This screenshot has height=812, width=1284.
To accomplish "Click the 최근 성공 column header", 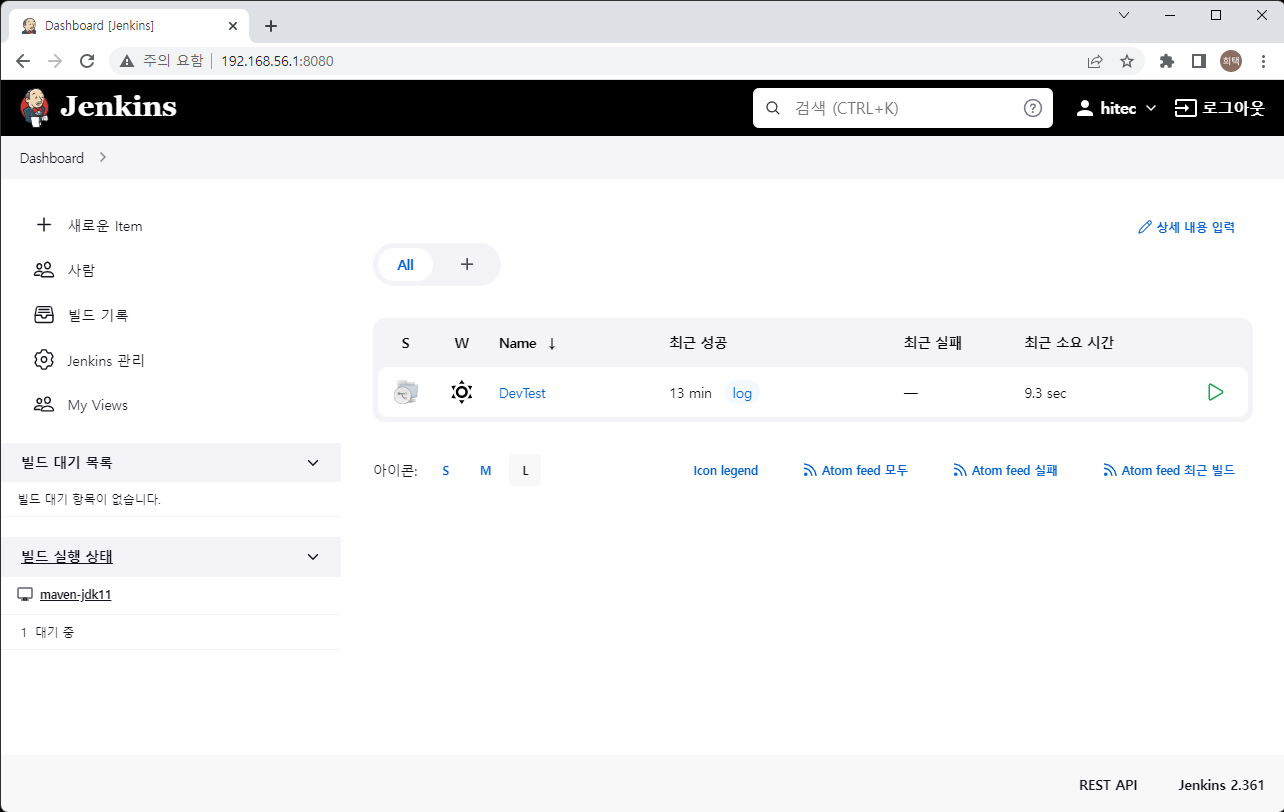I will [698, 343].
